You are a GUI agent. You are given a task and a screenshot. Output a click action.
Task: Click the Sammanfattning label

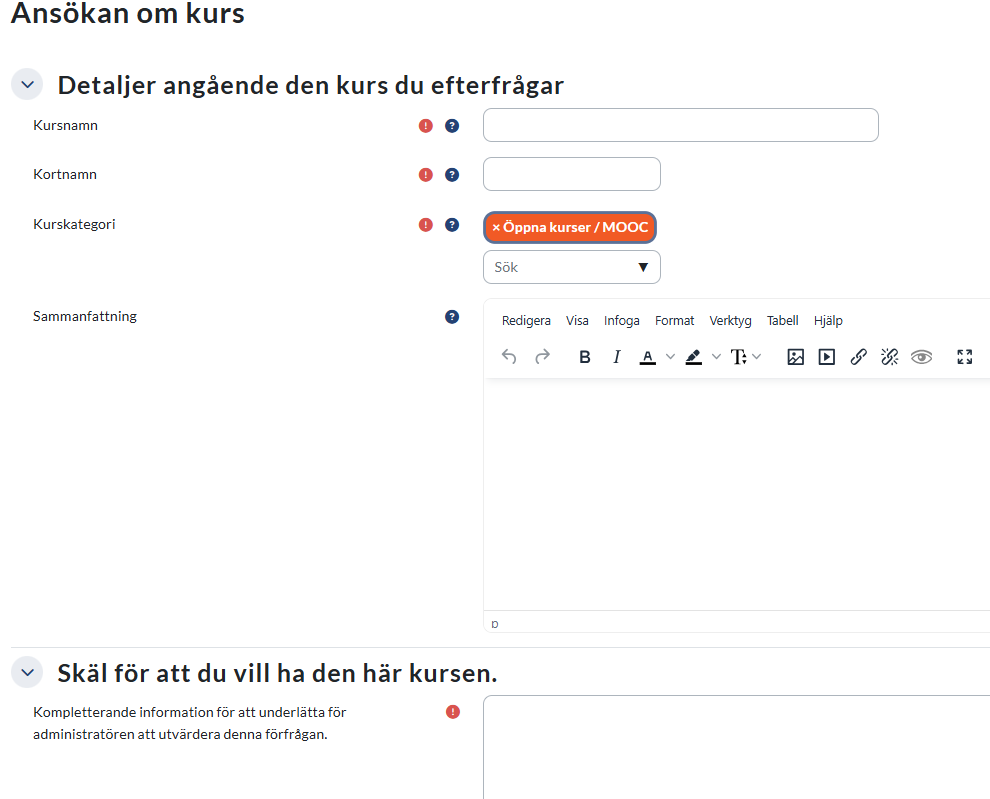(x=85, y=316)
